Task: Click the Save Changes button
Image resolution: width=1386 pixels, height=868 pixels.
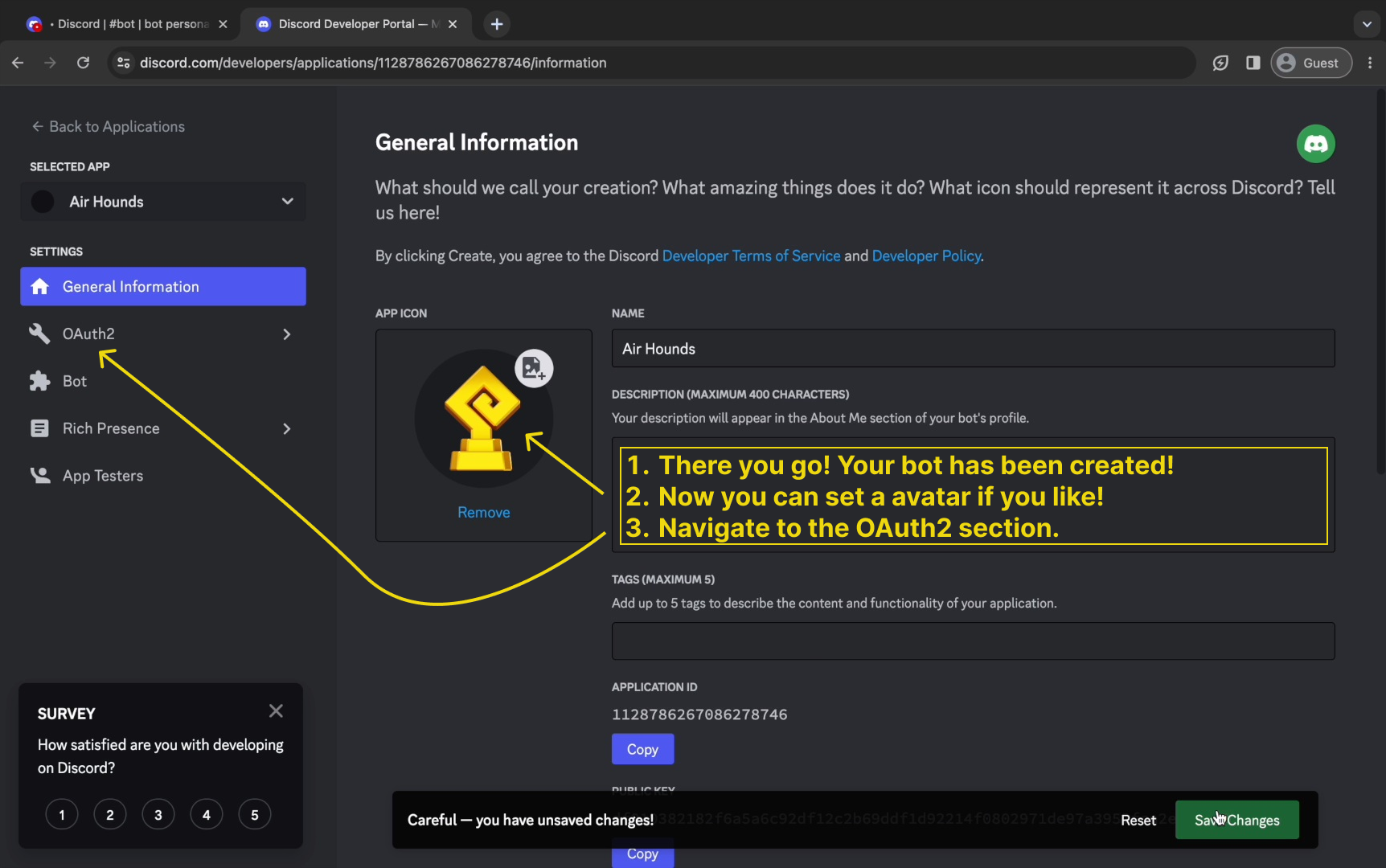Action: (1236, 820)
